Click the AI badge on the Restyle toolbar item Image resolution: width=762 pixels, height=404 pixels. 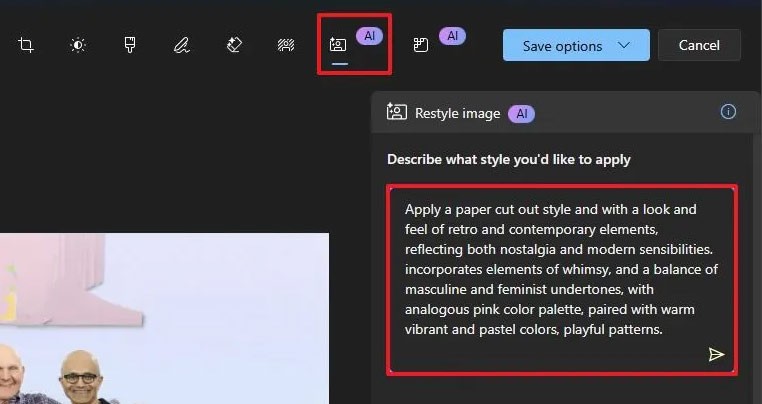(x=369, y=36)
